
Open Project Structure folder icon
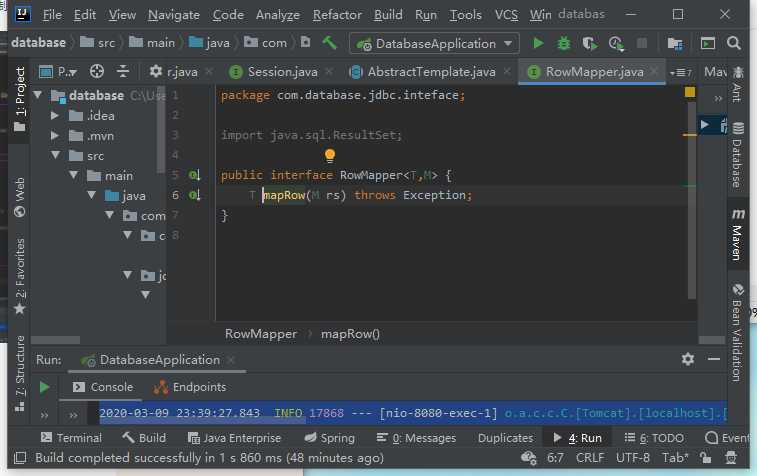pos(674,44)
